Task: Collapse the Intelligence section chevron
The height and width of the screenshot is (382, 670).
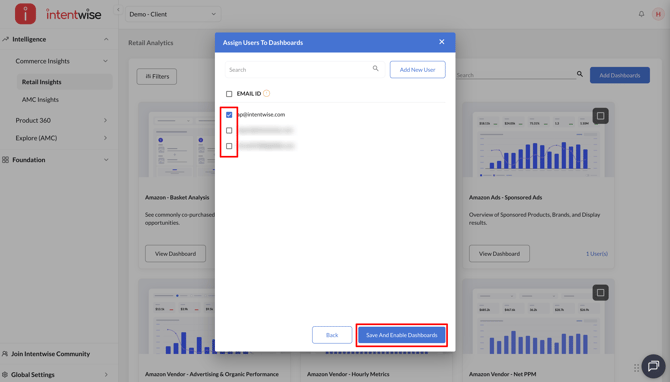Action: point(106,39)
